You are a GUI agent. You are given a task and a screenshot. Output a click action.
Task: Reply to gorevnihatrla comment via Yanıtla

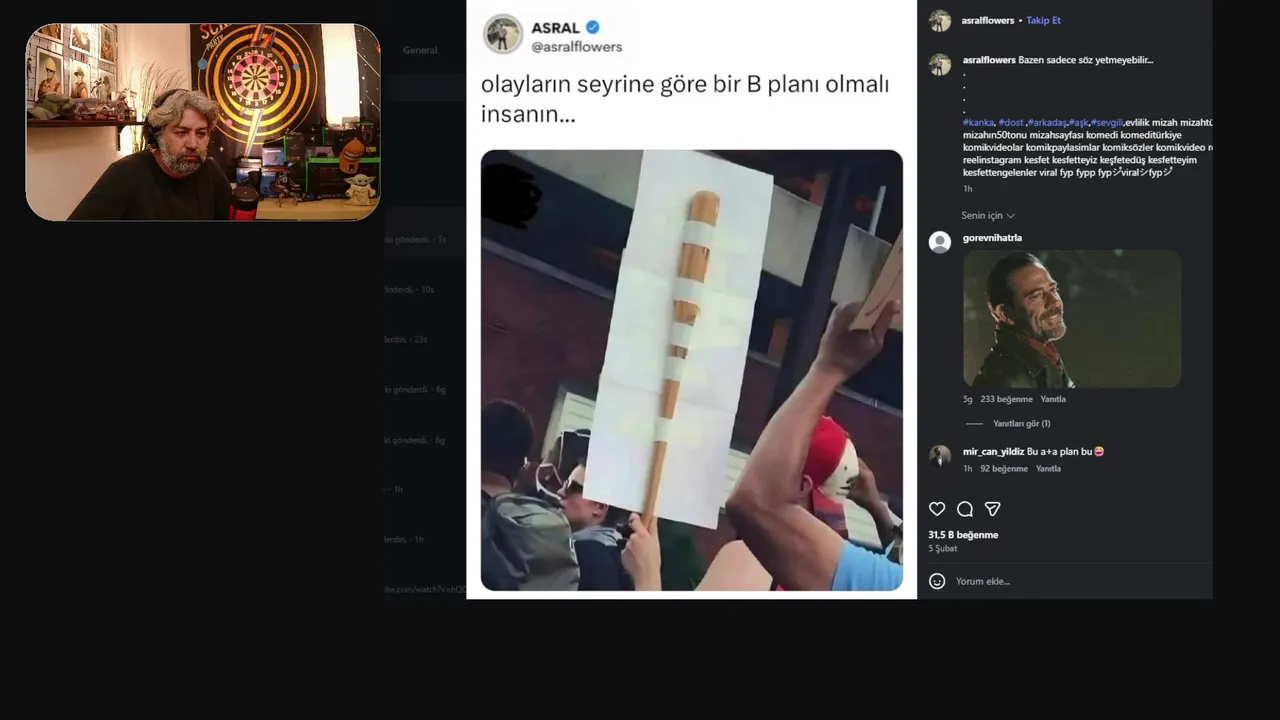tap(1053, 399)
